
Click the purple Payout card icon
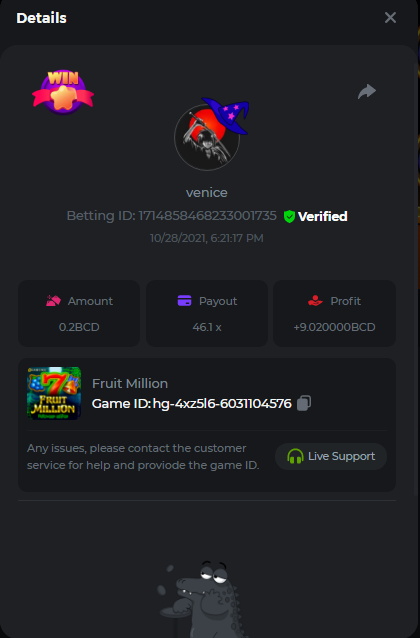(x=184, y=301)
